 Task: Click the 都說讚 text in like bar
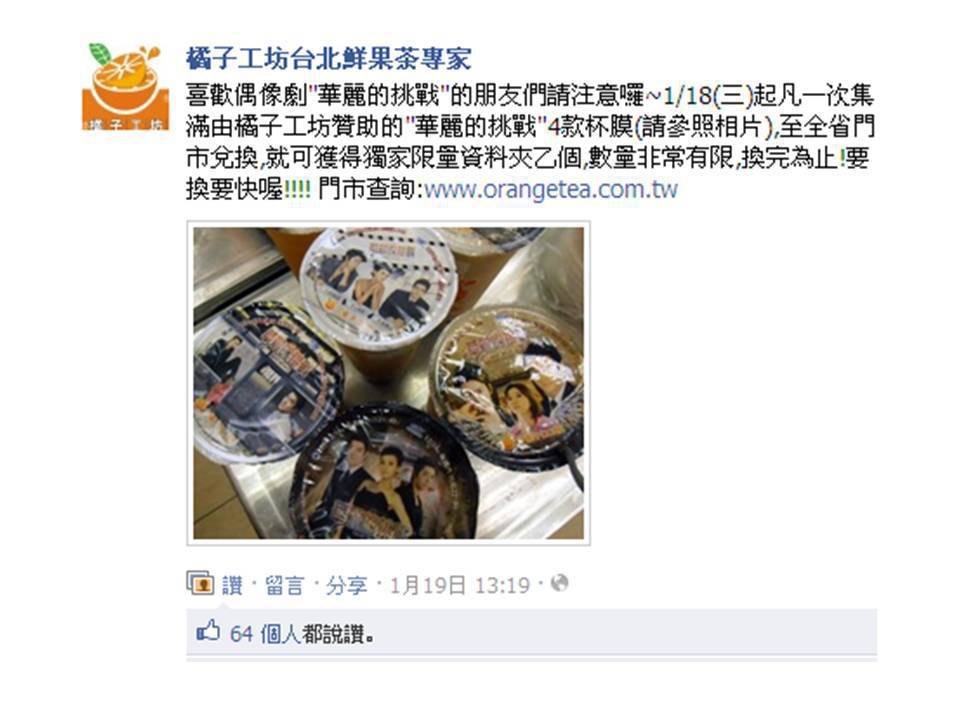(338, 633)
